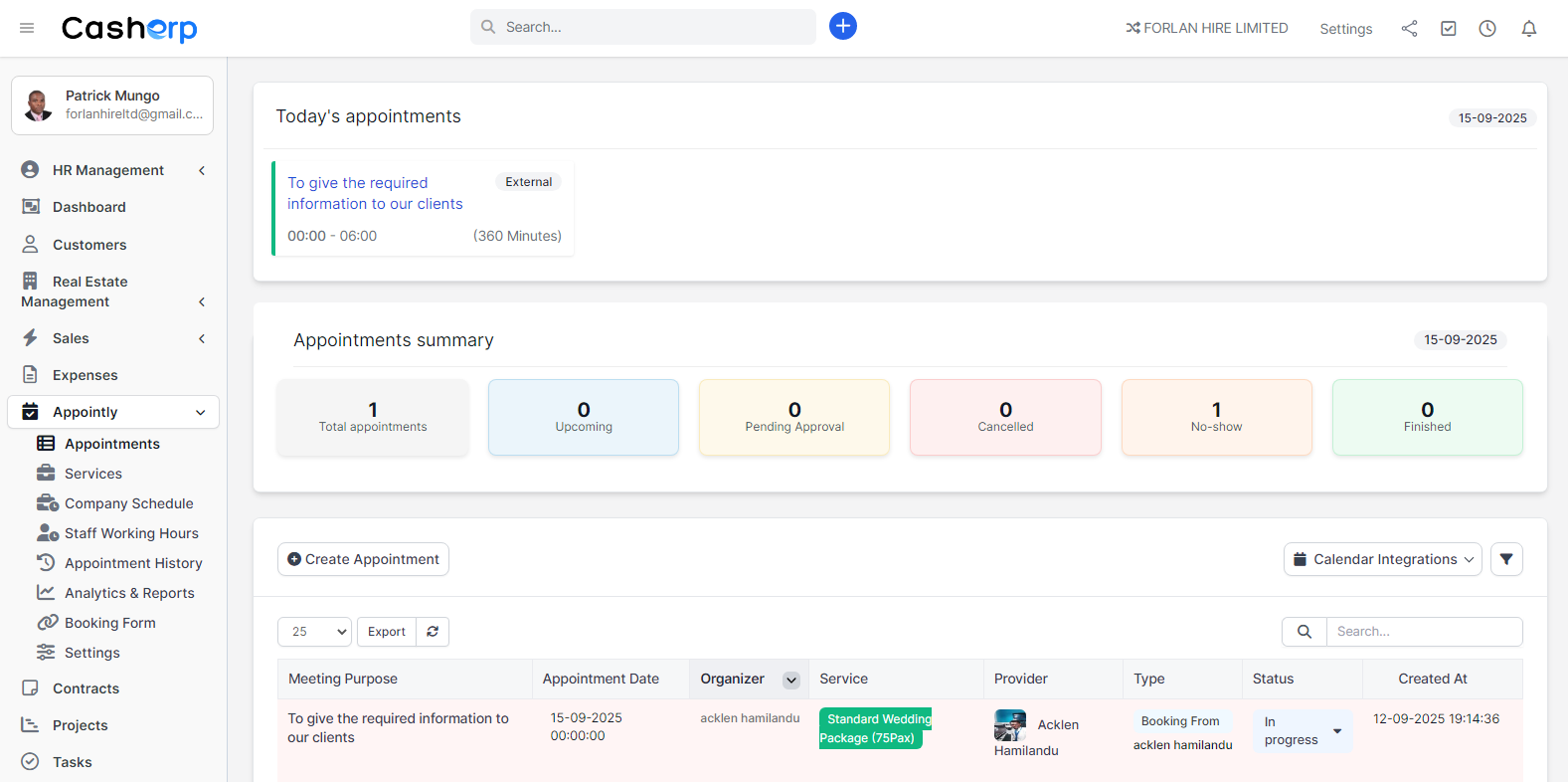The image size is (1568, 782).
Task: Open the checklist tasks icon in header
Action: (1448, 29)
